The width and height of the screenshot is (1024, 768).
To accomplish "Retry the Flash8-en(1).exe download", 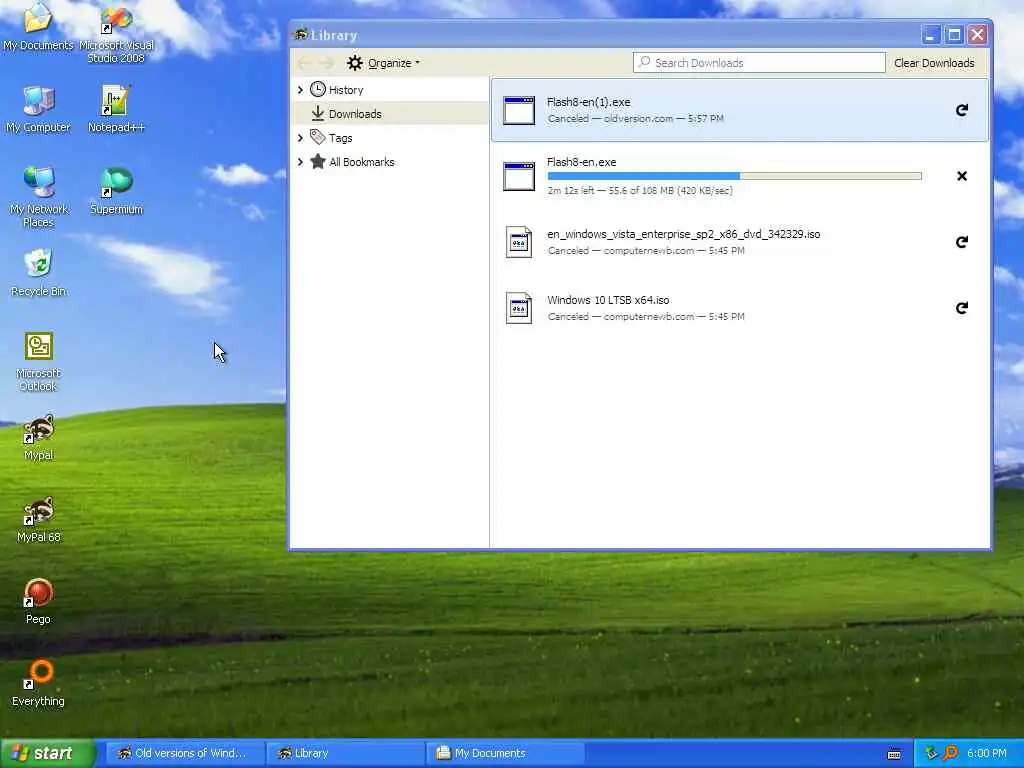I will [x=961, y=110].
